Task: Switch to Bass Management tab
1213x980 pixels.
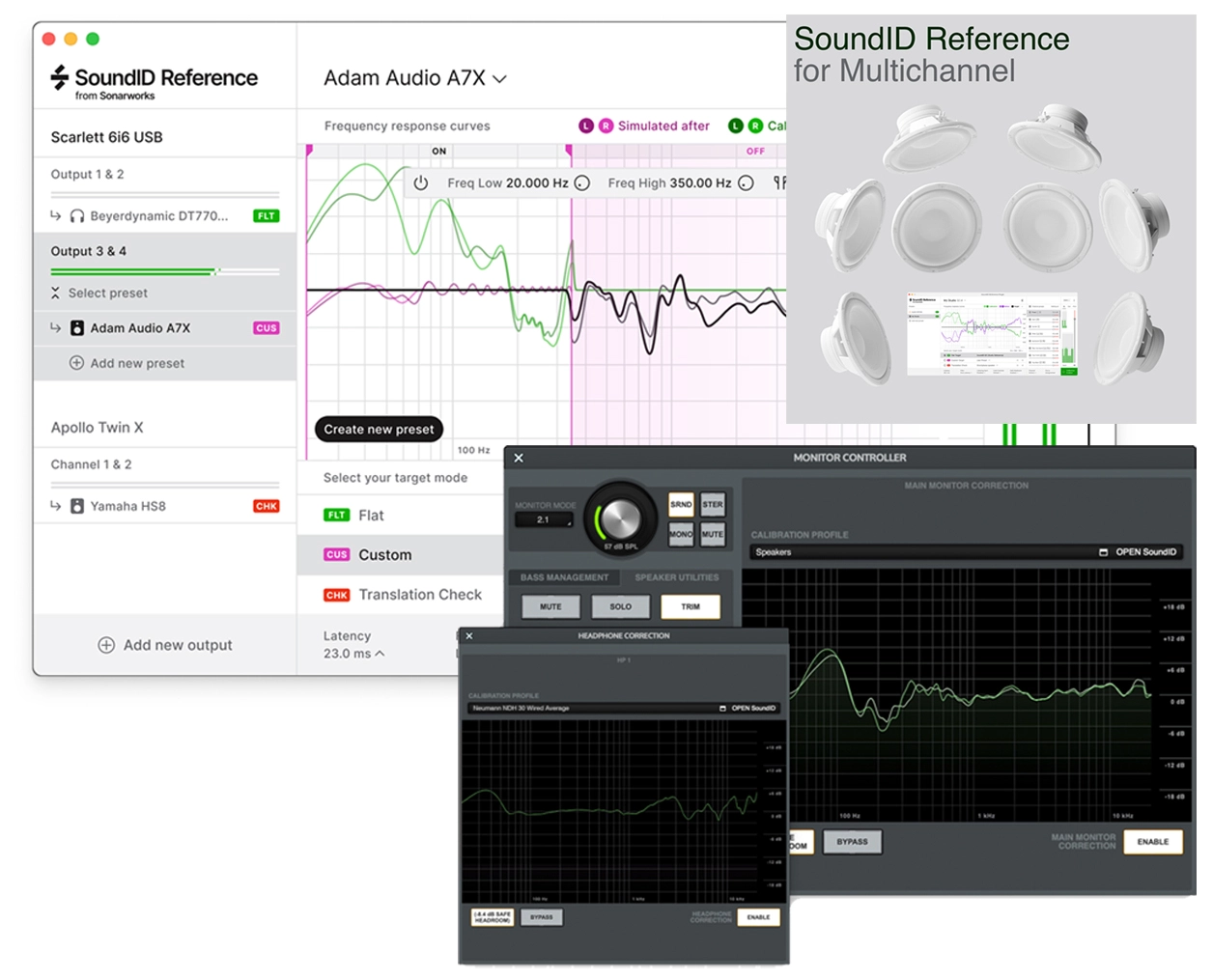Action: pyautogui.click(x=564, y=577)
